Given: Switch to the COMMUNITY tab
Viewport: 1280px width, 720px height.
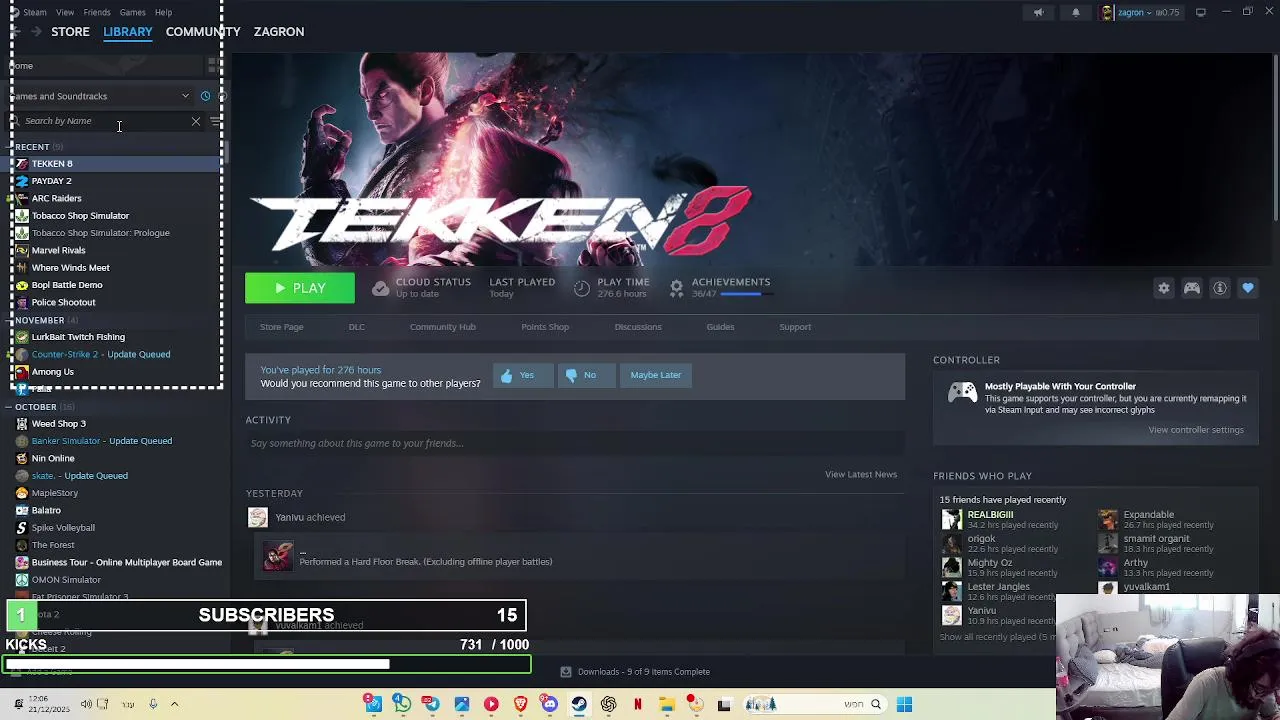Looking at the screenshot, I should pos(203,32).
